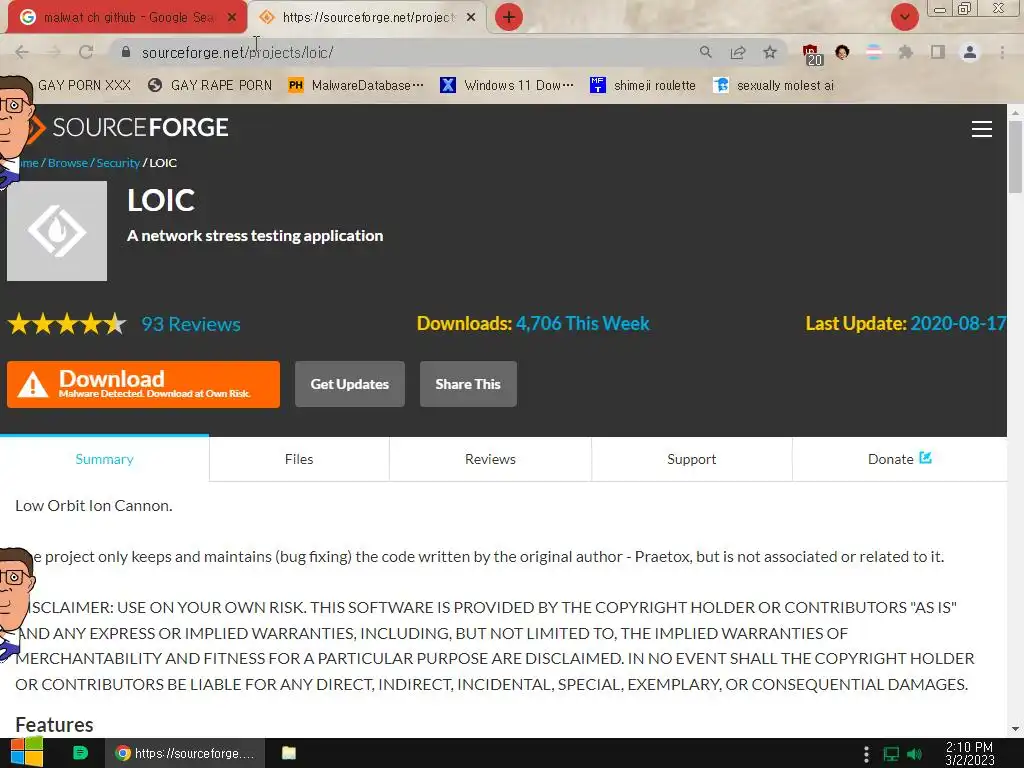1024x768 pixels.
Task: Focus the sourceforge.net/projects/loic address bar
Action: tap(405, 52)
